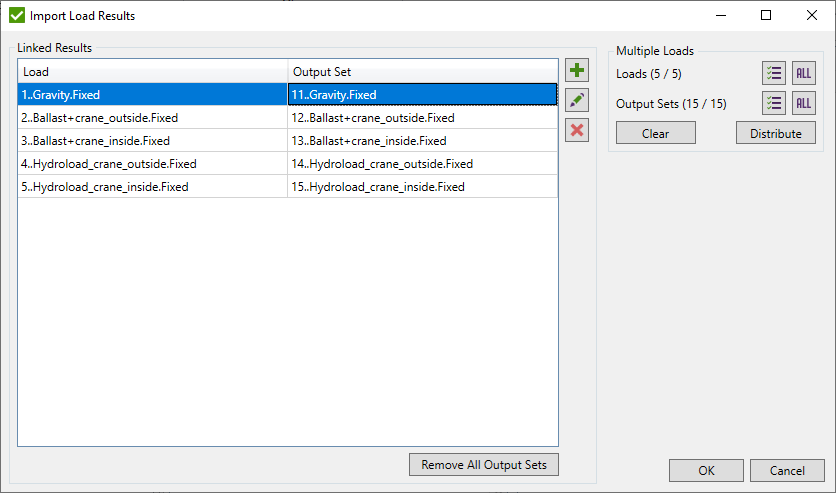Select the 1..Gravity.Fixed load cell

tap(152, 95)
